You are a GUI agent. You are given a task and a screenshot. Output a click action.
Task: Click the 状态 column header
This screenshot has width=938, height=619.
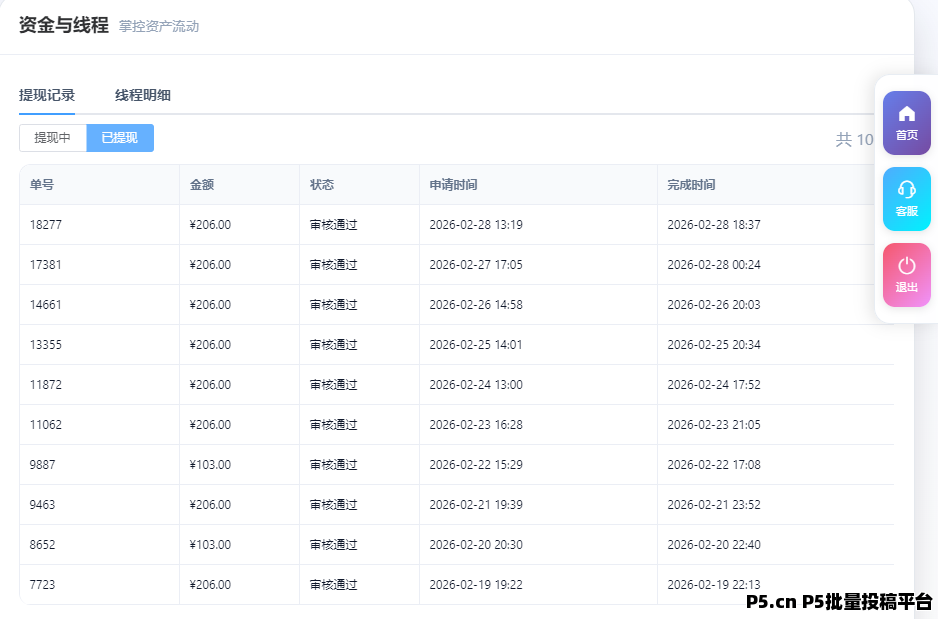tap(322, 185)
